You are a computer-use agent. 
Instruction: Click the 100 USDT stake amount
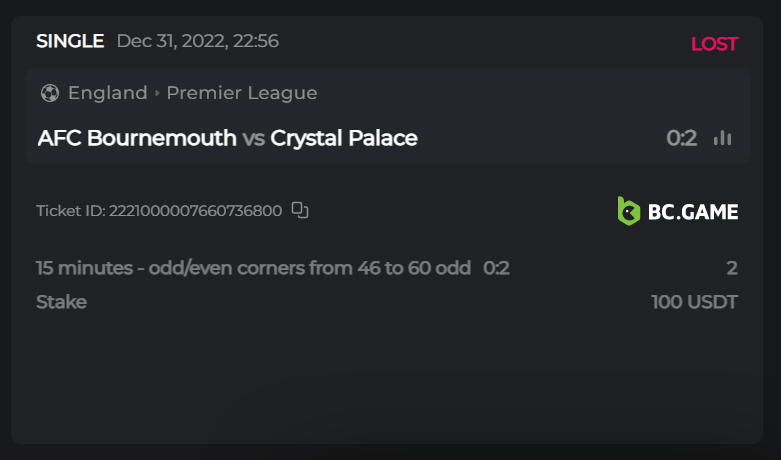[694, 302]
